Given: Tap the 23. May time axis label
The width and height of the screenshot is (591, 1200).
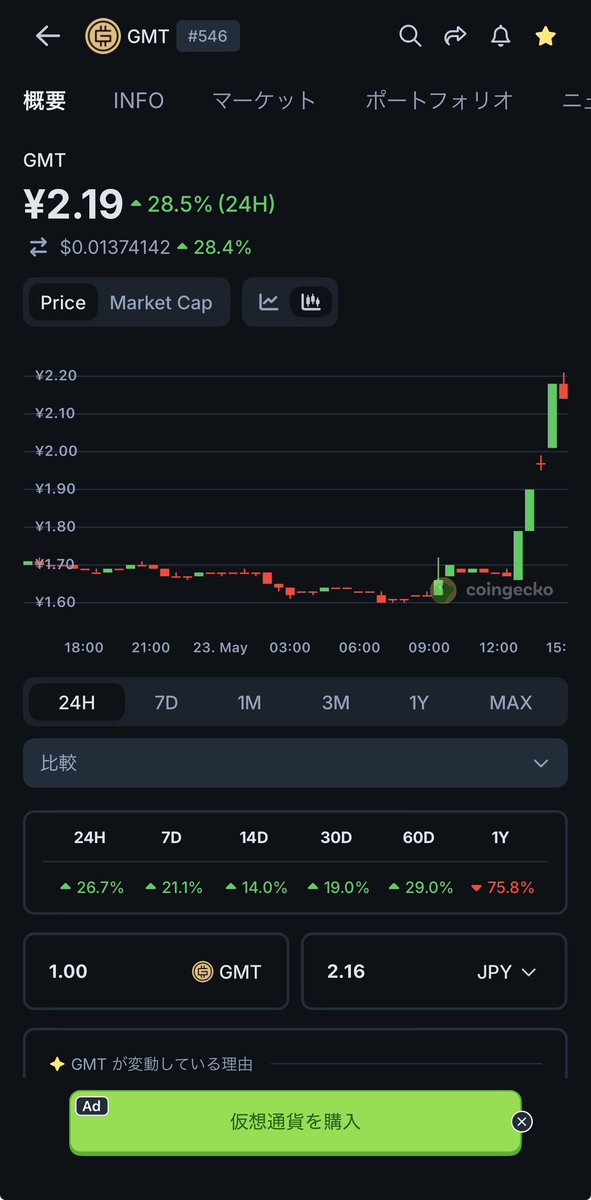Looking at the screenshot, I should [220, 648].
